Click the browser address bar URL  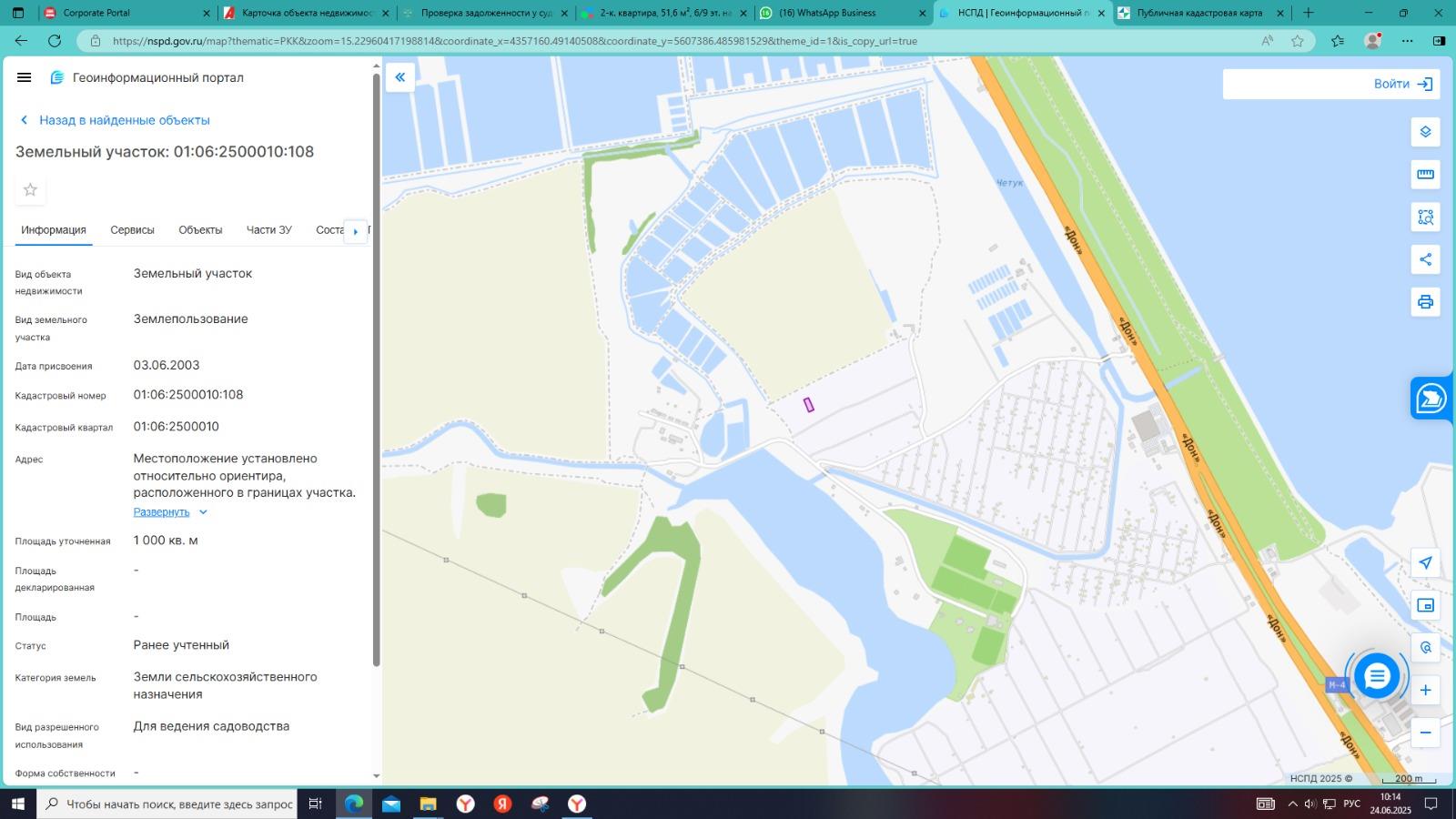(x=514, y=41)
